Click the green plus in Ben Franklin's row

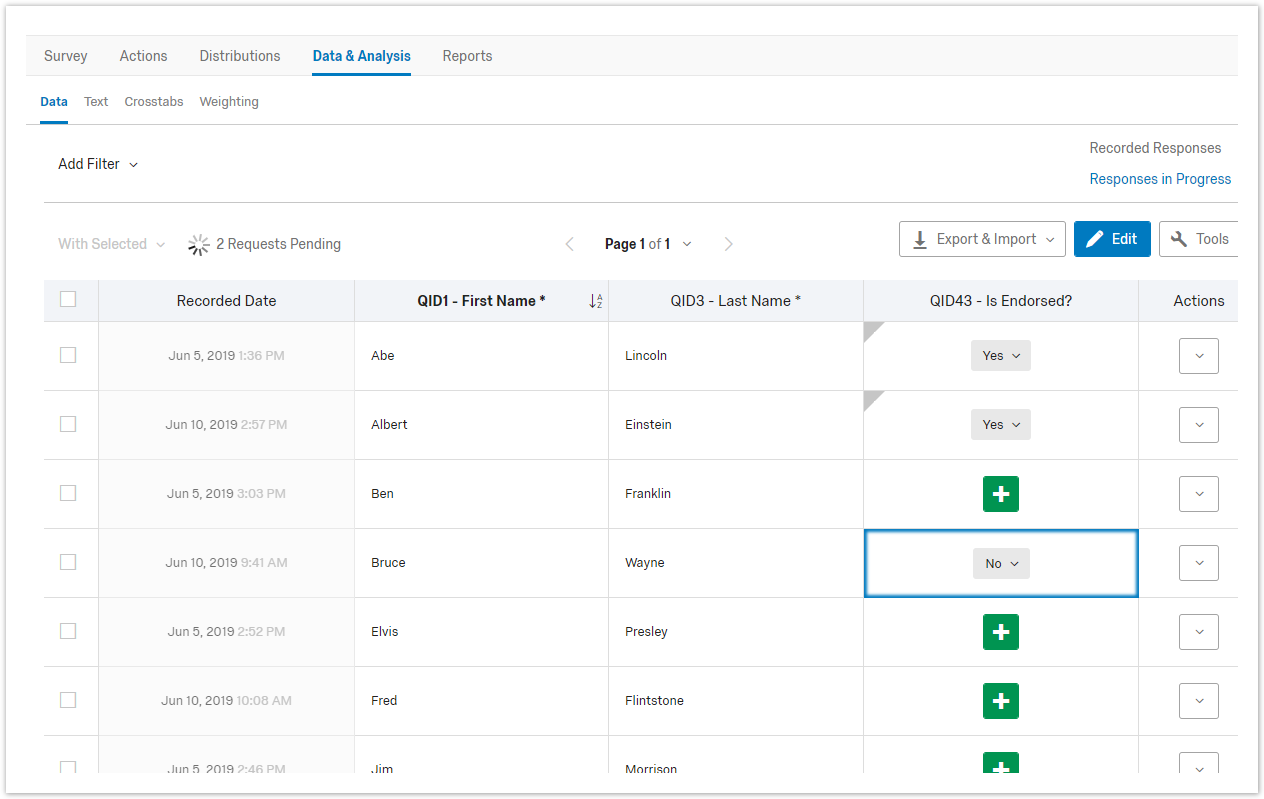tap(1000, 494)
